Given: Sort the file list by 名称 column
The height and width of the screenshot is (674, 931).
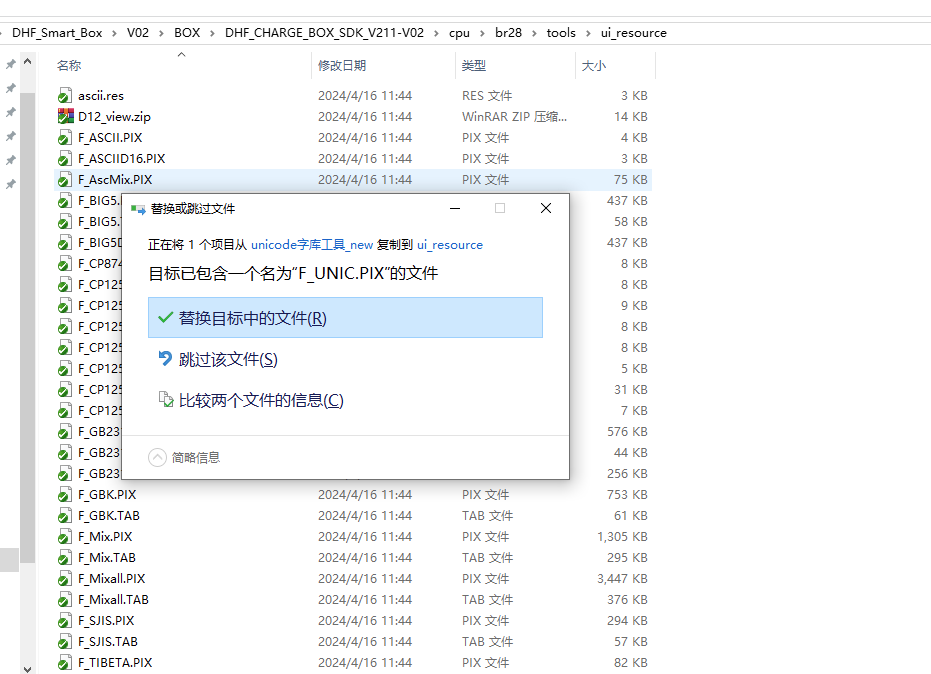Looking at the screenshot, I should click(69, 65).
